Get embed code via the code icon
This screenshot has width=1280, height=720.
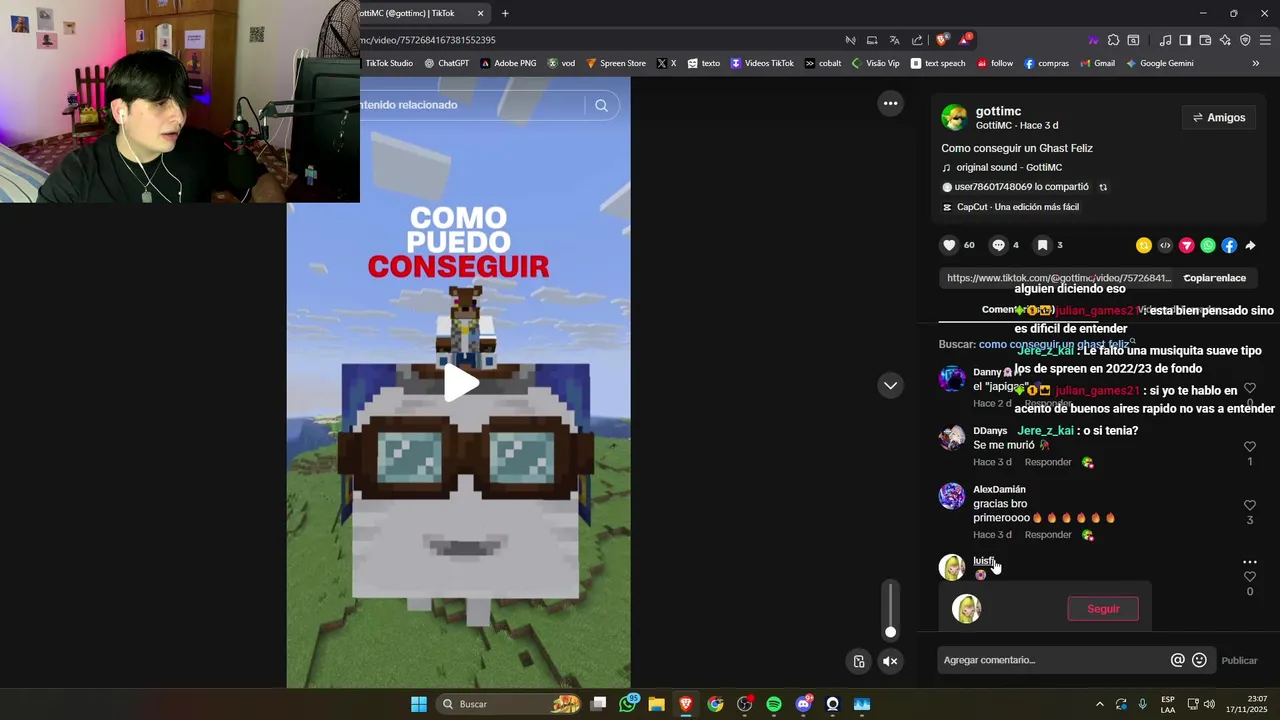[1165, 245]
